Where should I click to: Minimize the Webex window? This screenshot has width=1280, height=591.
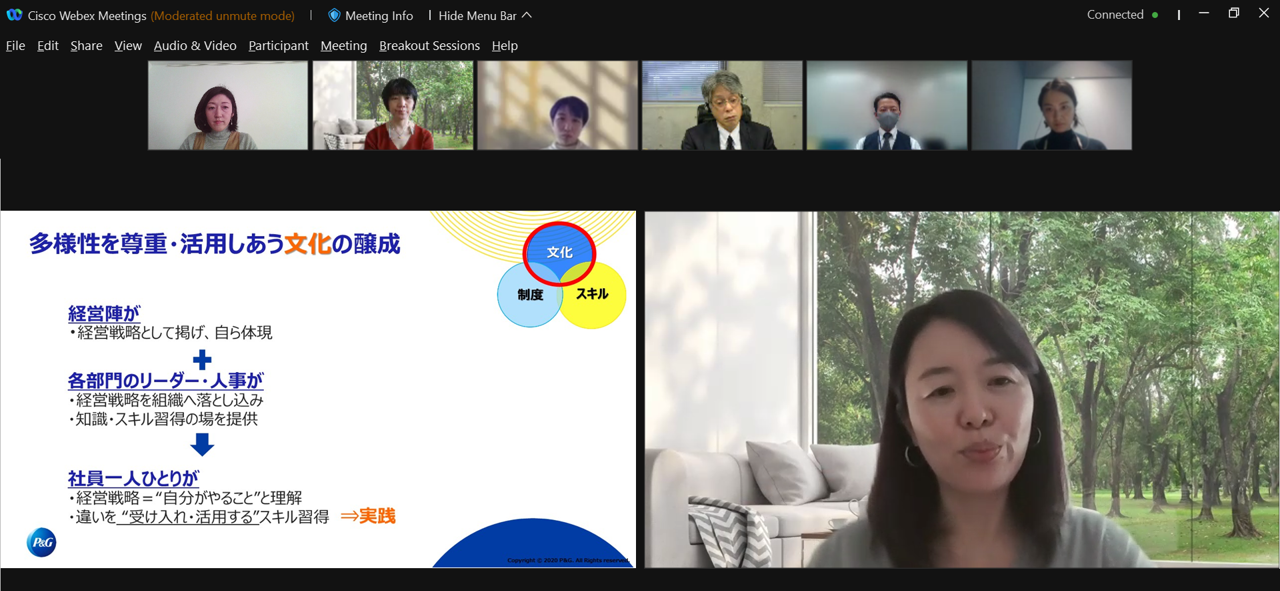[1204, 14]
